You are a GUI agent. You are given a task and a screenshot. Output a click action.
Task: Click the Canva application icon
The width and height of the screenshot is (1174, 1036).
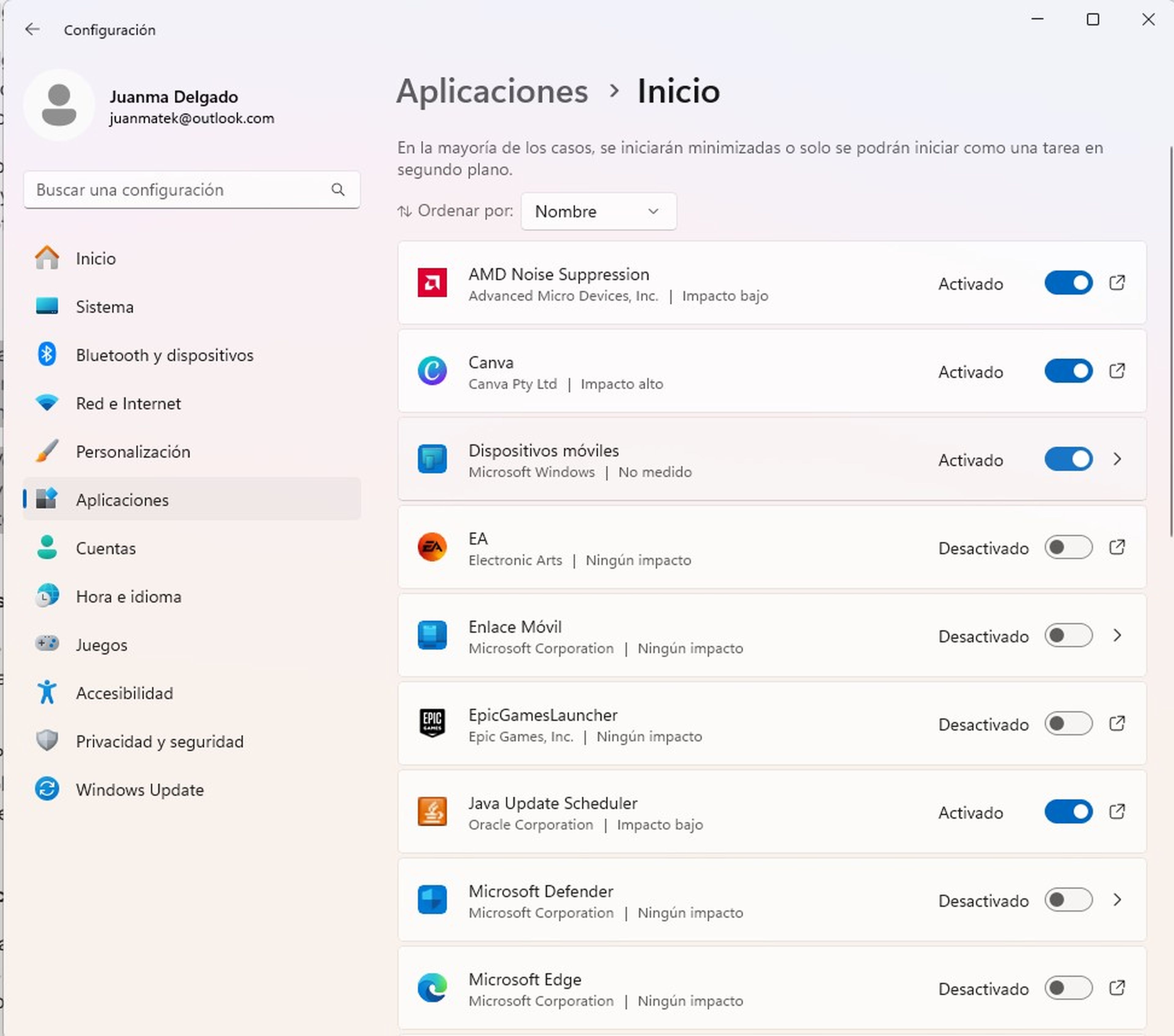[x=432, y=371]
